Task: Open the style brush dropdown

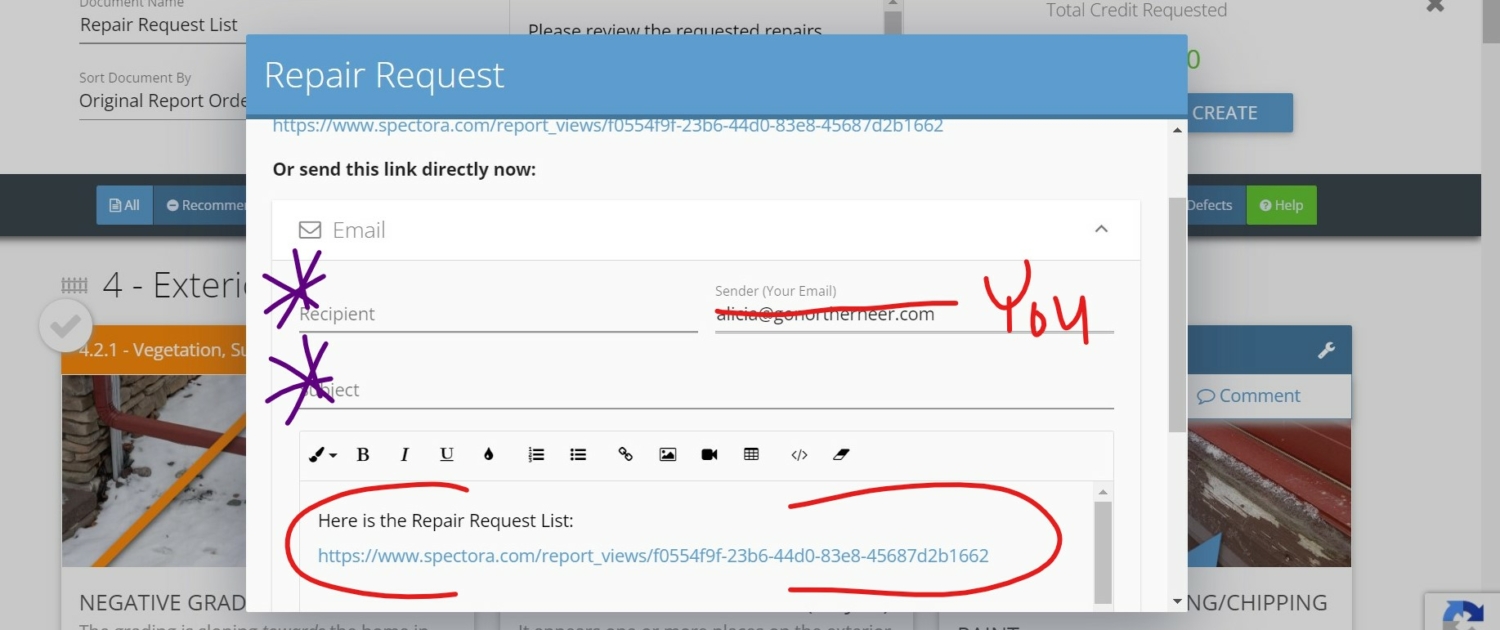Action: (x=322, y=455)
